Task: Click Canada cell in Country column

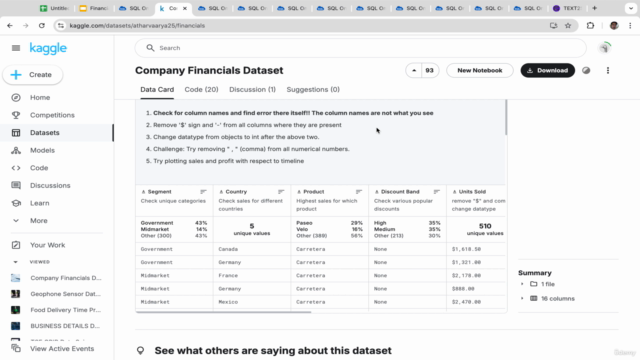Action: [228, 249]
